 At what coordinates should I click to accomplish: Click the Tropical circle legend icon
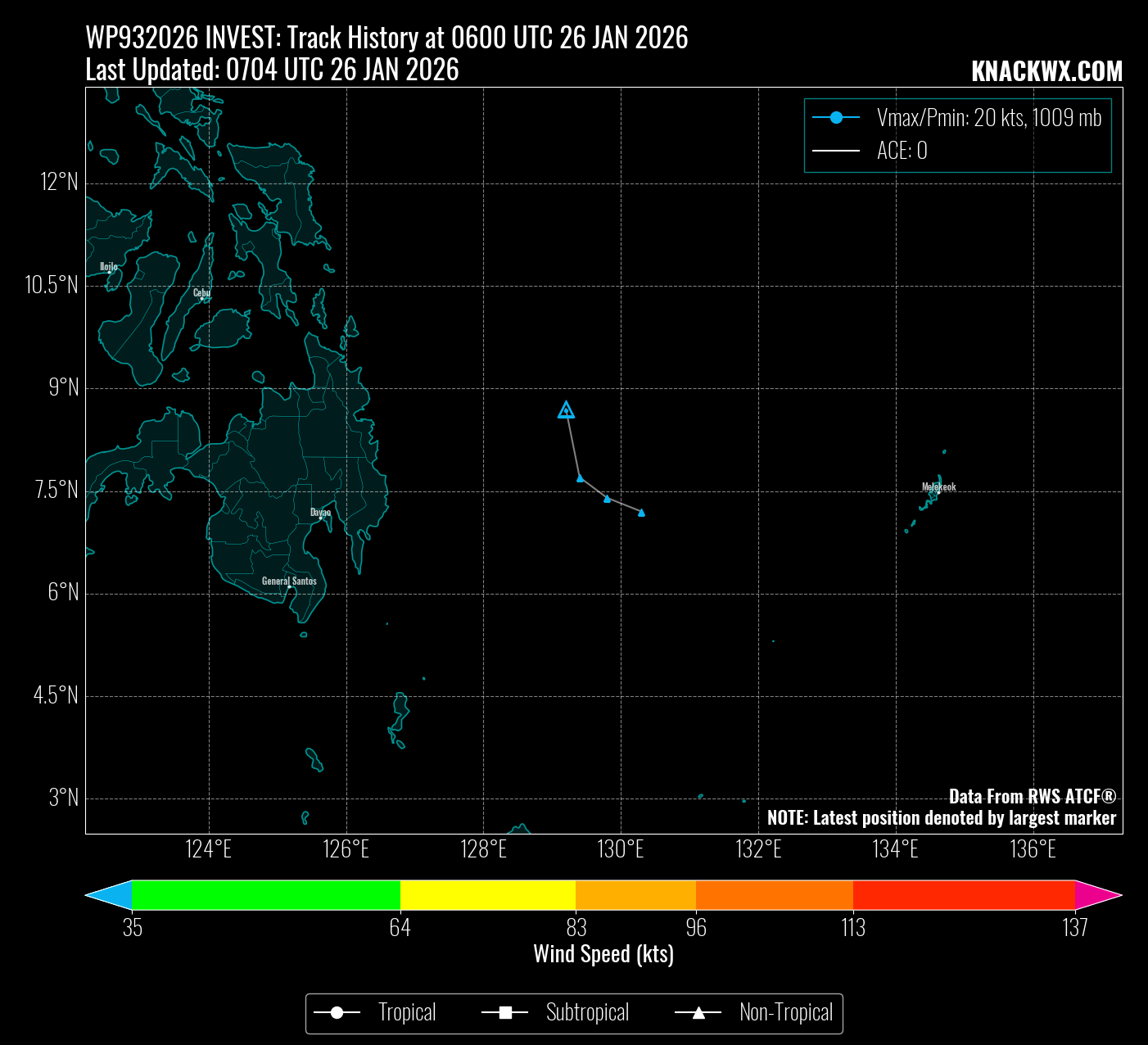pyautogui.click(x=337, y=1013)
